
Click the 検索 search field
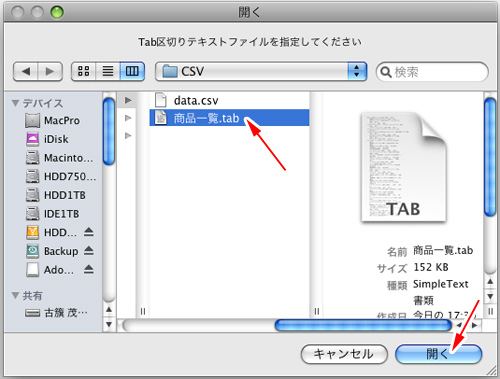tap(432, 72)
